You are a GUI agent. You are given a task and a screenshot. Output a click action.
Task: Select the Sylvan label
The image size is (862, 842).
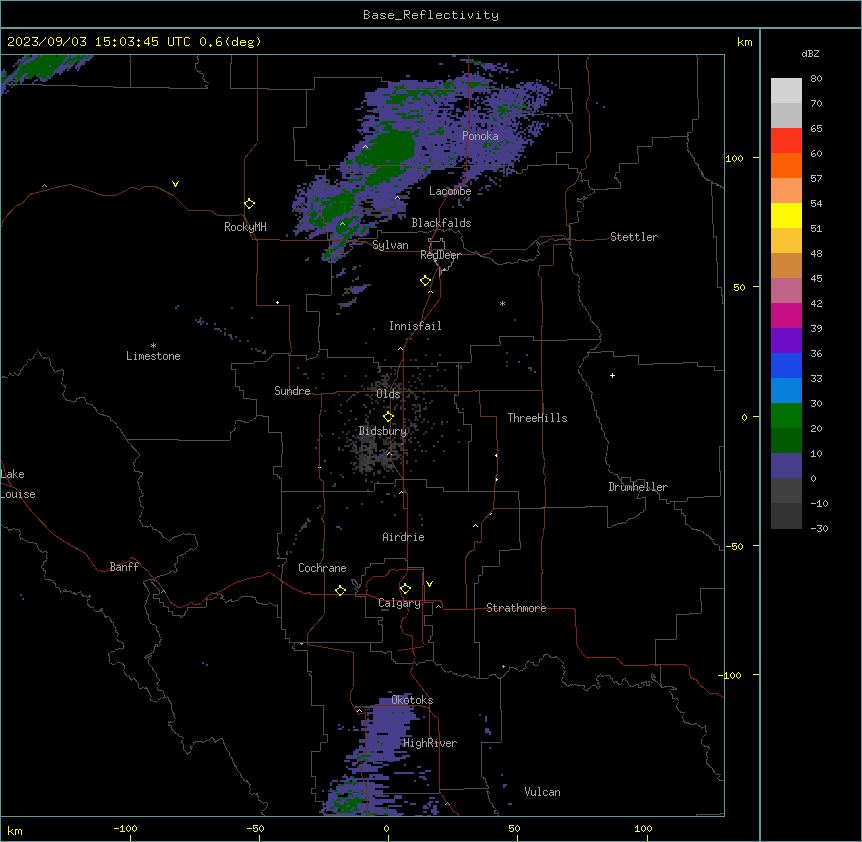coord(390,245)
